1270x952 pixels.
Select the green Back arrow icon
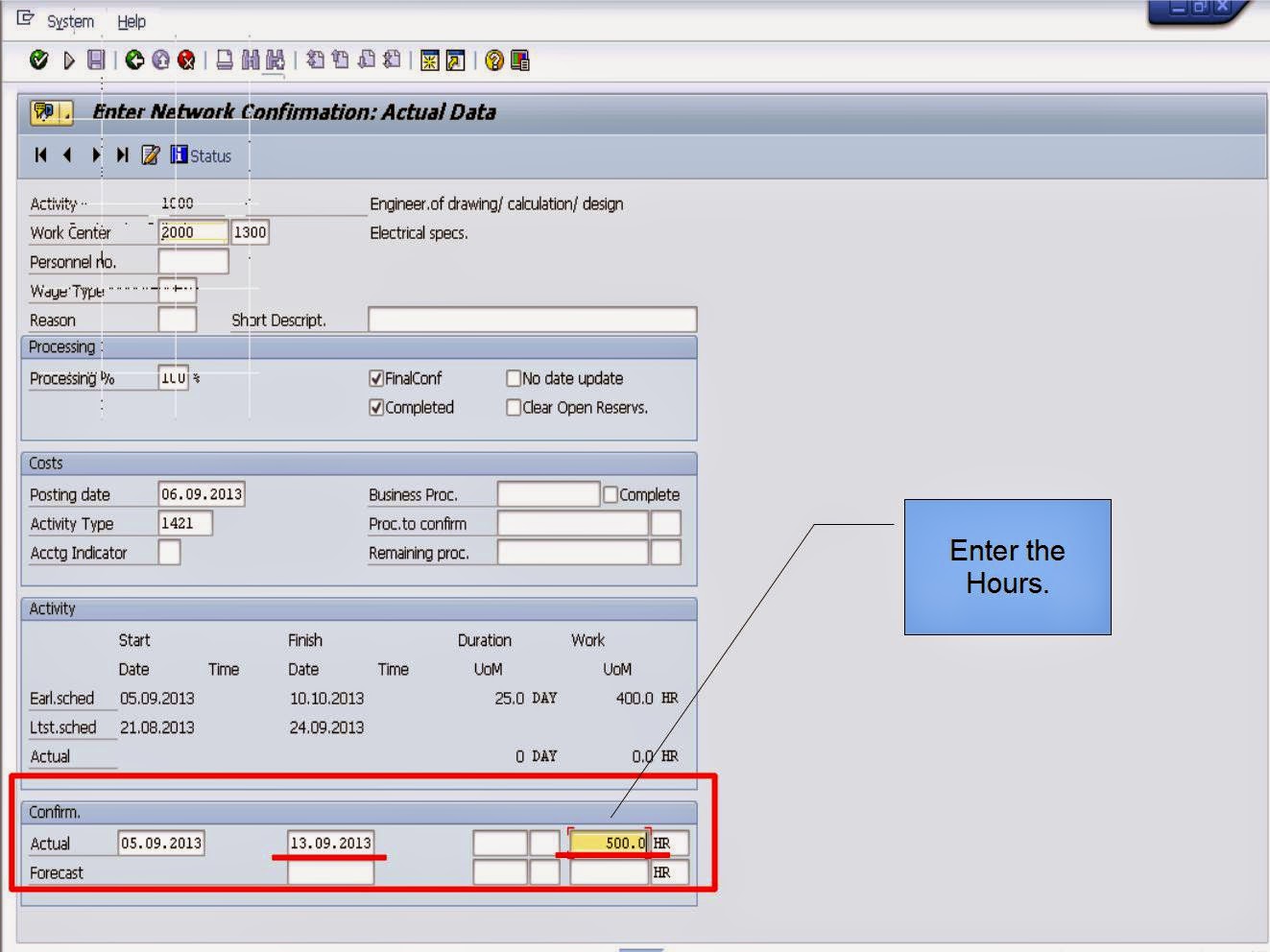tap(132, 60)
